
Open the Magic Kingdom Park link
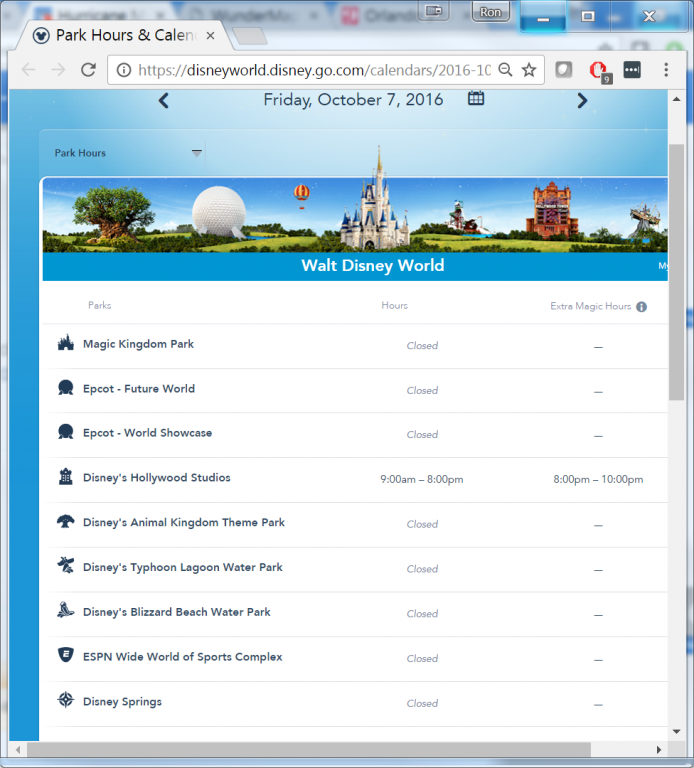[138, 344]
